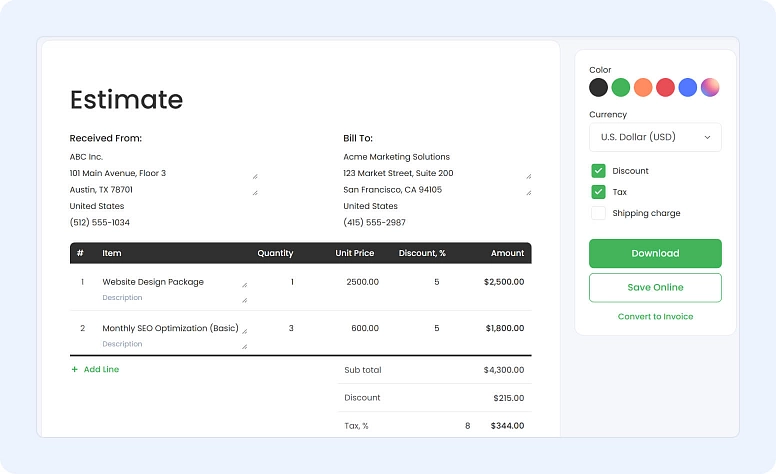The image size is (776, 474).
Task: Click the plus icon beside Add Line
Action: pos(74,370)
